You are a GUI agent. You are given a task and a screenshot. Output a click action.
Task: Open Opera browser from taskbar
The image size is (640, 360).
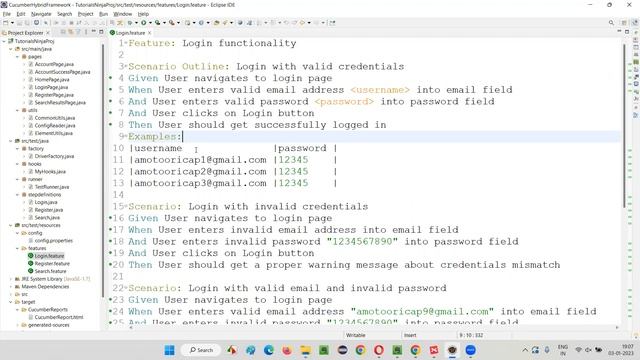coord(379,350)
